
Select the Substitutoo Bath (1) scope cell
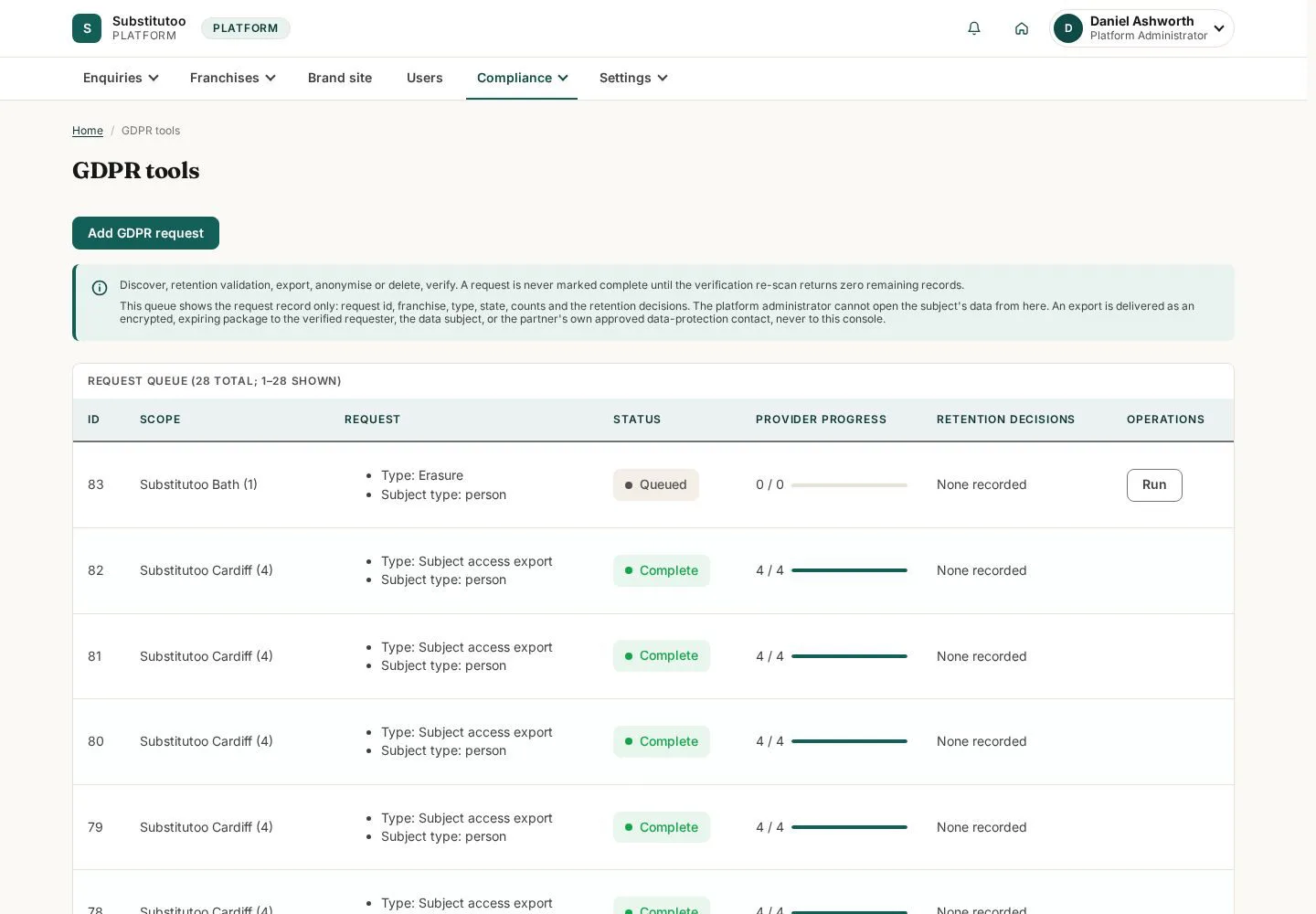pos(198,484)
